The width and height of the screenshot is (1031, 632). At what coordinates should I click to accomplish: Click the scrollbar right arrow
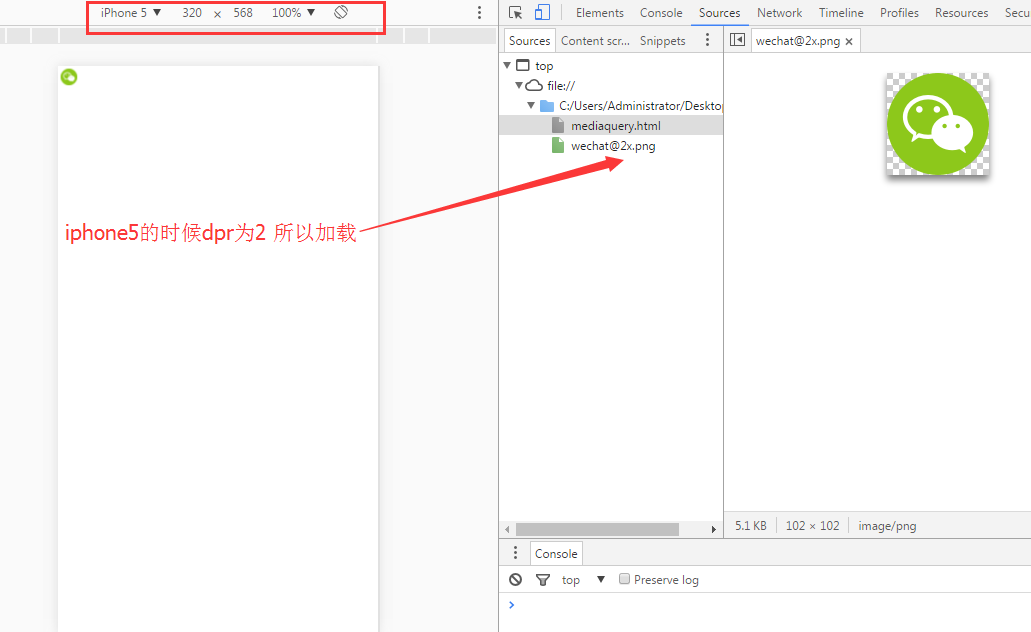pyautogui.click(x=713, y=529)
